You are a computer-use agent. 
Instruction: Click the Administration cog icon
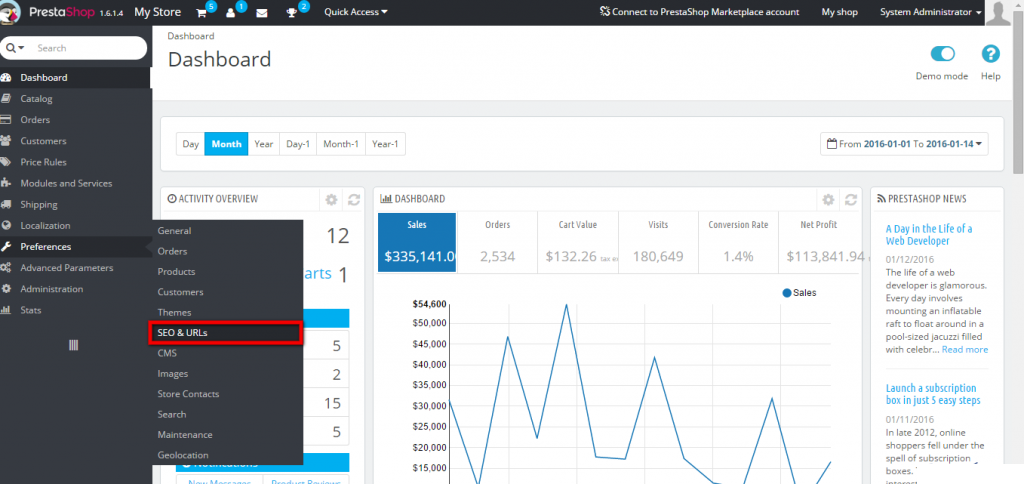coord(7,289)
